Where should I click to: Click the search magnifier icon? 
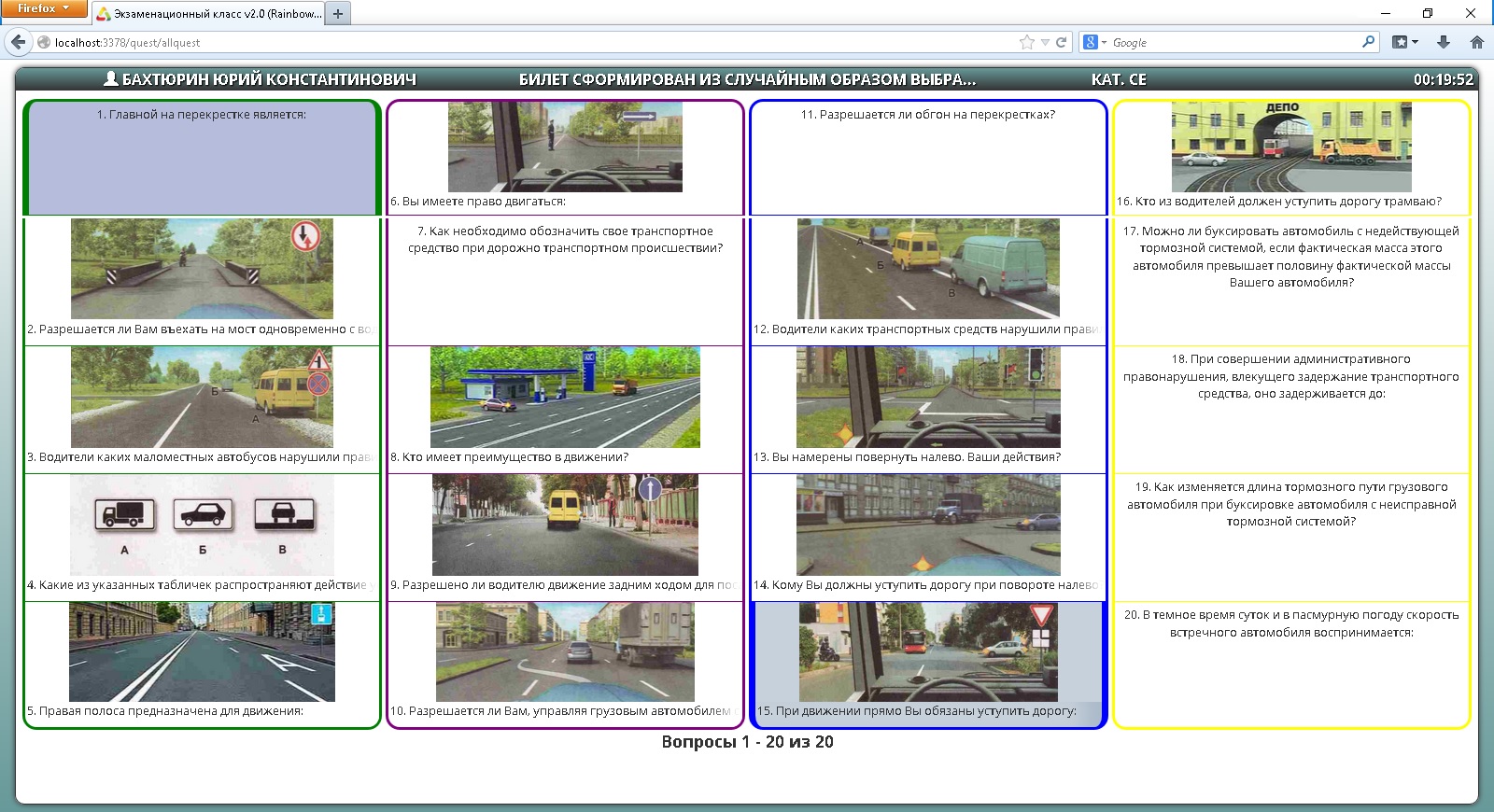1369,42
